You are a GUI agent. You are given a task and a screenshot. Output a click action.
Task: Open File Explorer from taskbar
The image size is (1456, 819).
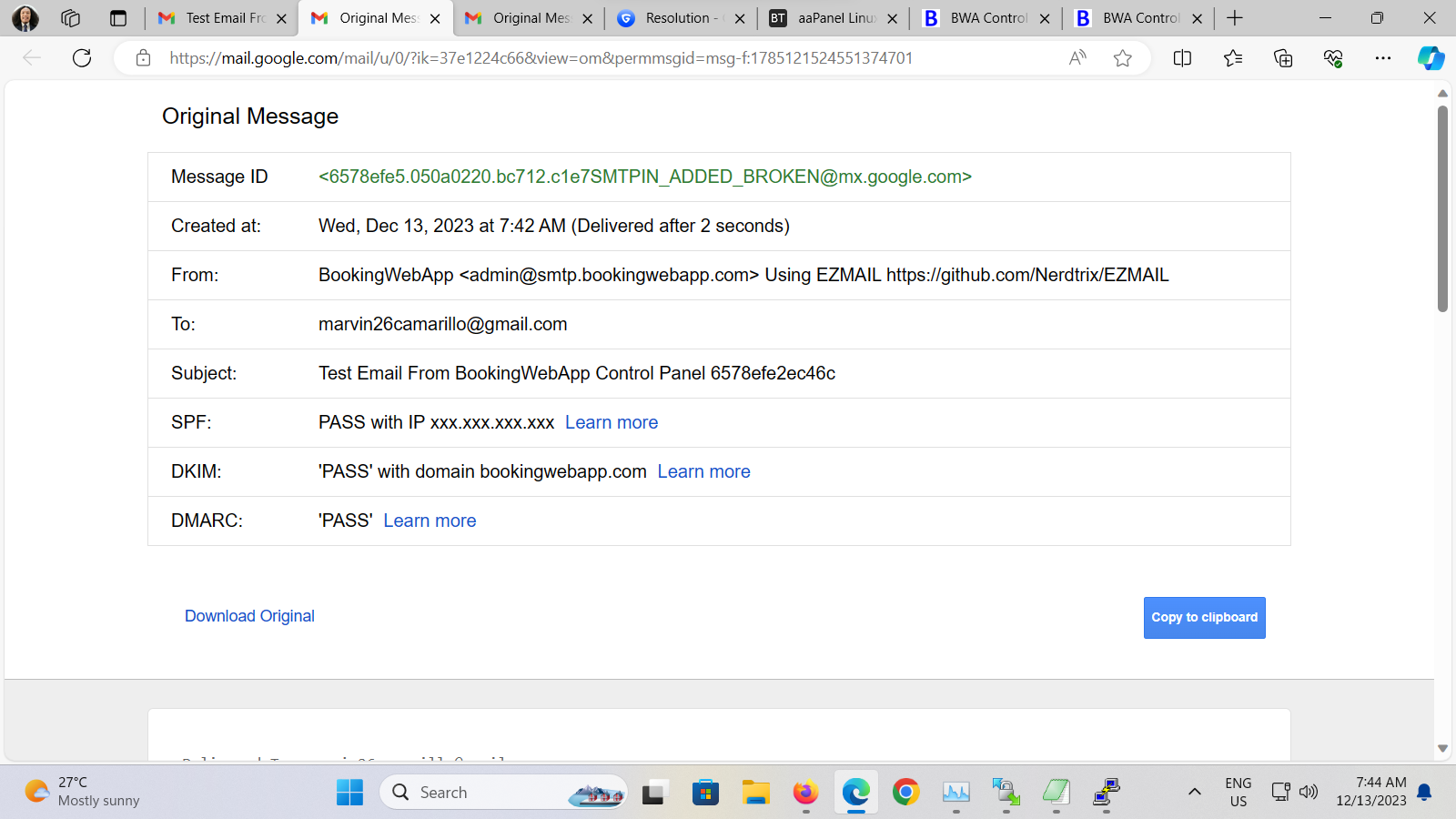[x=755, y=793]
